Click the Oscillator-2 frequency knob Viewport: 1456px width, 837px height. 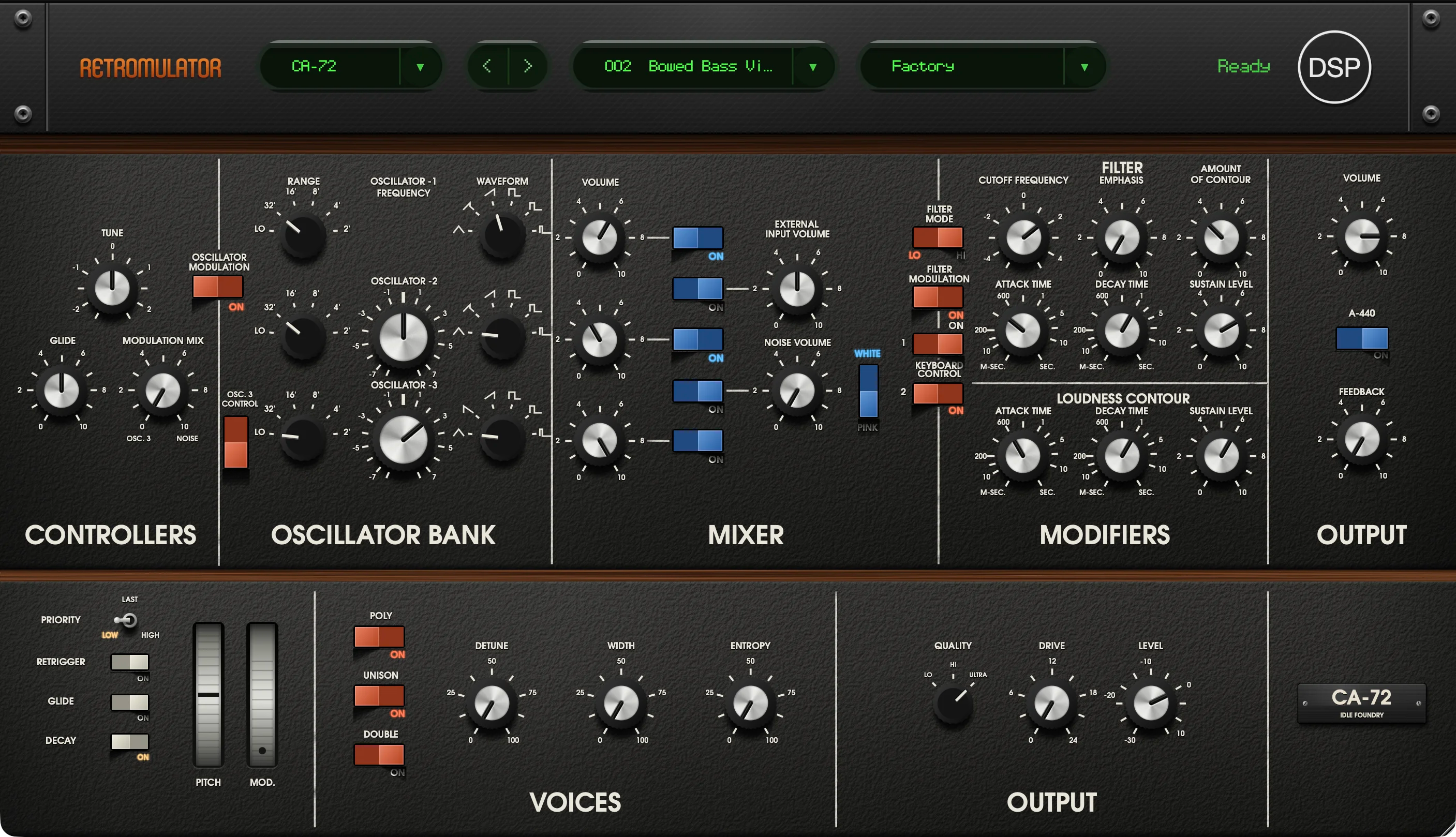pyautogui.click(x=404, y=337)
